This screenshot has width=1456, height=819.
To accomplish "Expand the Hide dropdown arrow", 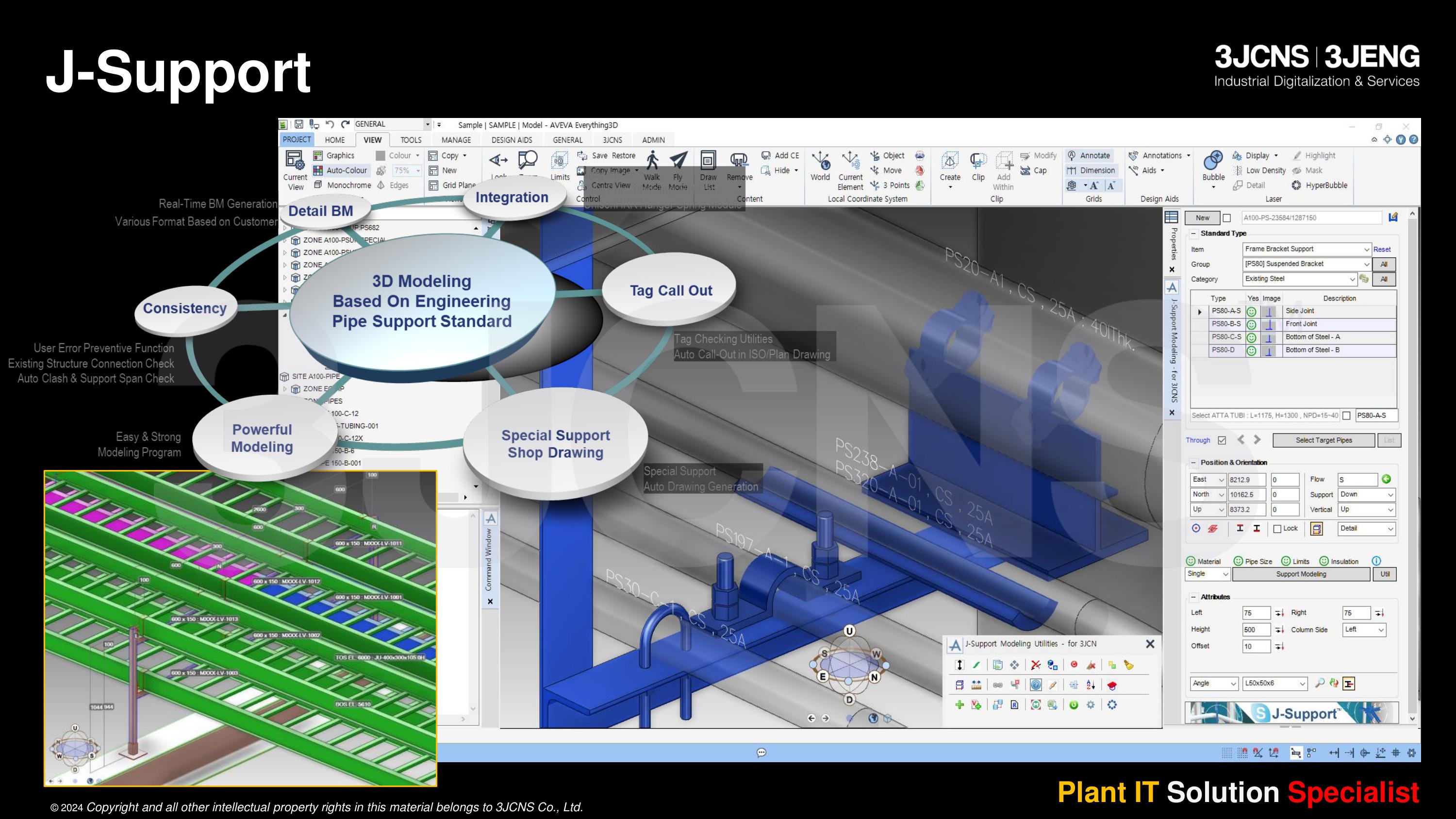I will point(796,171).
